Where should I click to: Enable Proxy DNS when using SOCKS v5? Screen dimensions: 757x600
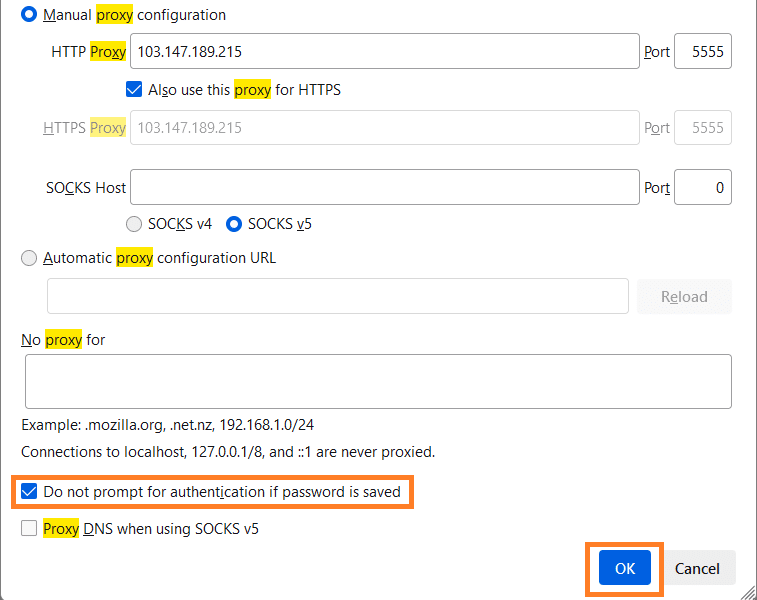point(29,529)
